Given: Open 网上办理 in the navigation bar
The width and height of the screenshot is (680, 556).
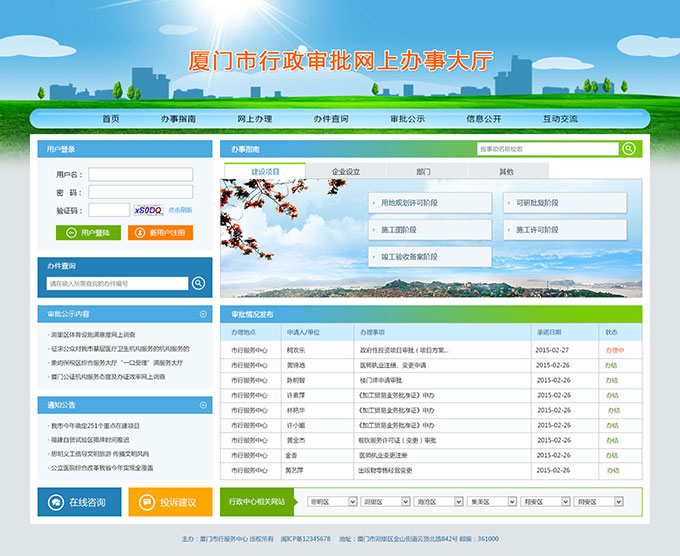Looking at the screenshot, I should [x=254, y=119].
